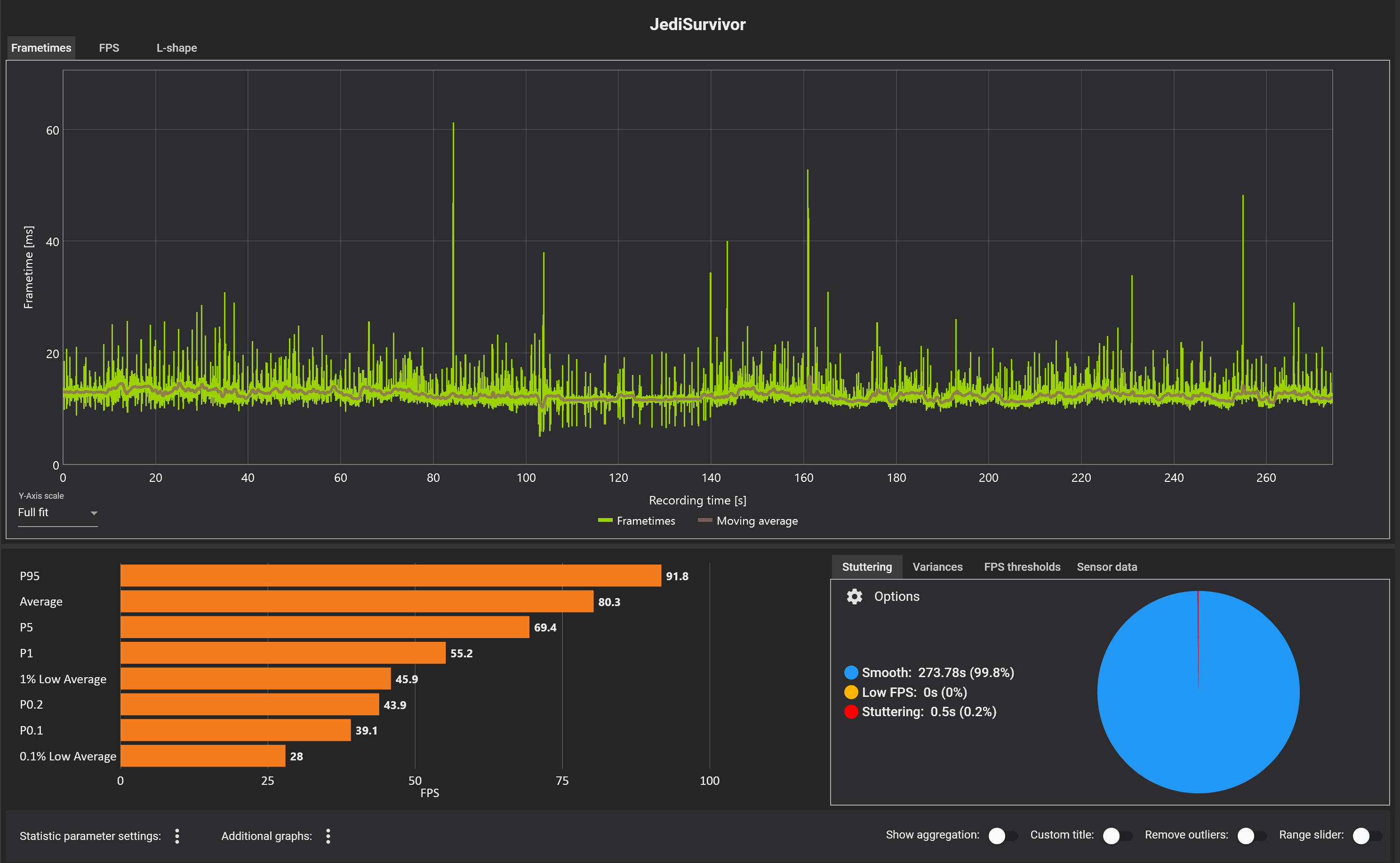
Task: Click the red Stuttering legend dot
Action: [x=850, y=712]
